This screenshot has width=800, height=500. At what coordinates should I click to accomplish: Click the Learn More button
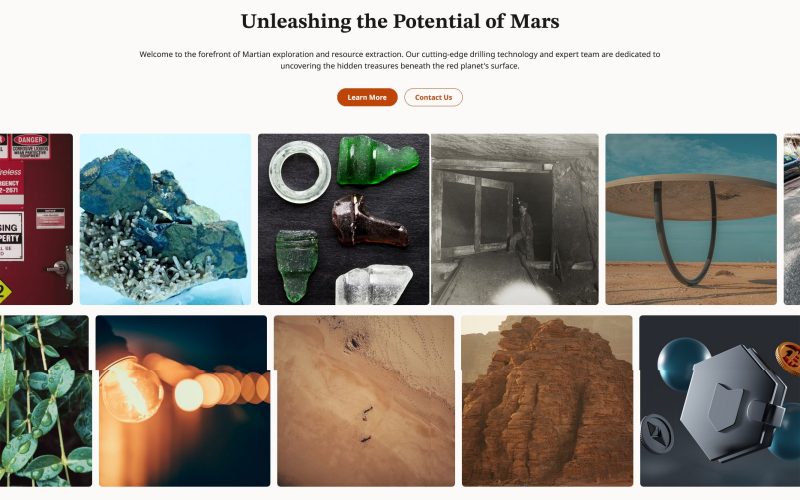(367, 97)
